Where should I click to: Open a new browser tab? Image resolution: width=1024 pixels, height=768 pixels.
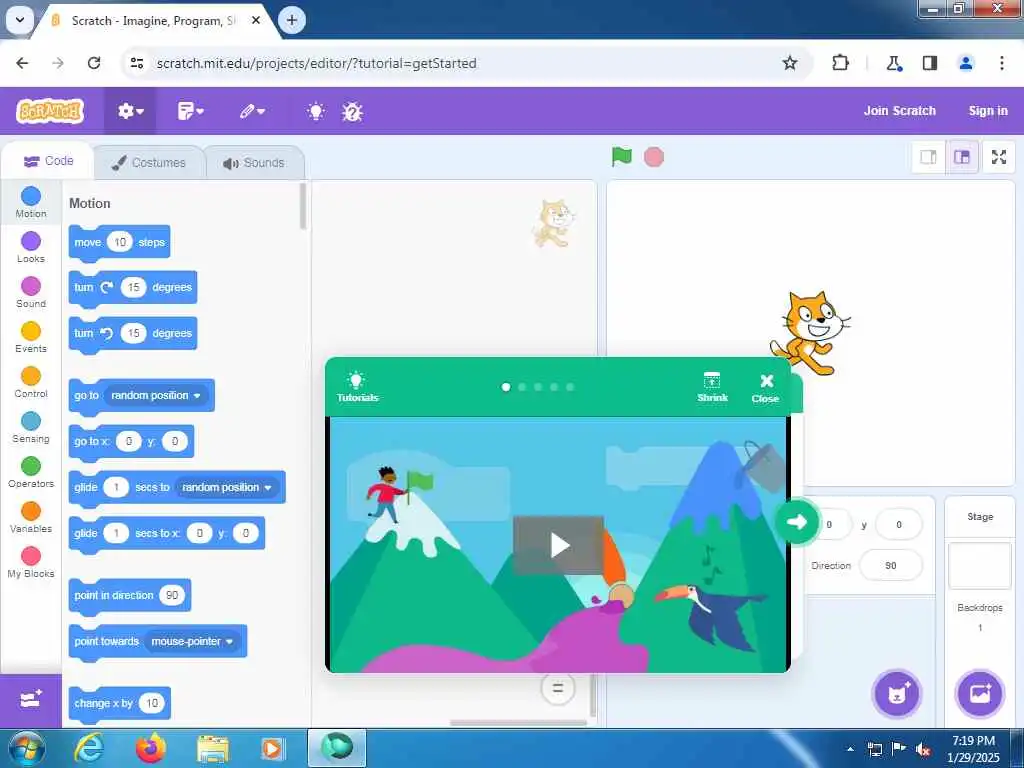click(x=292, y=20)
